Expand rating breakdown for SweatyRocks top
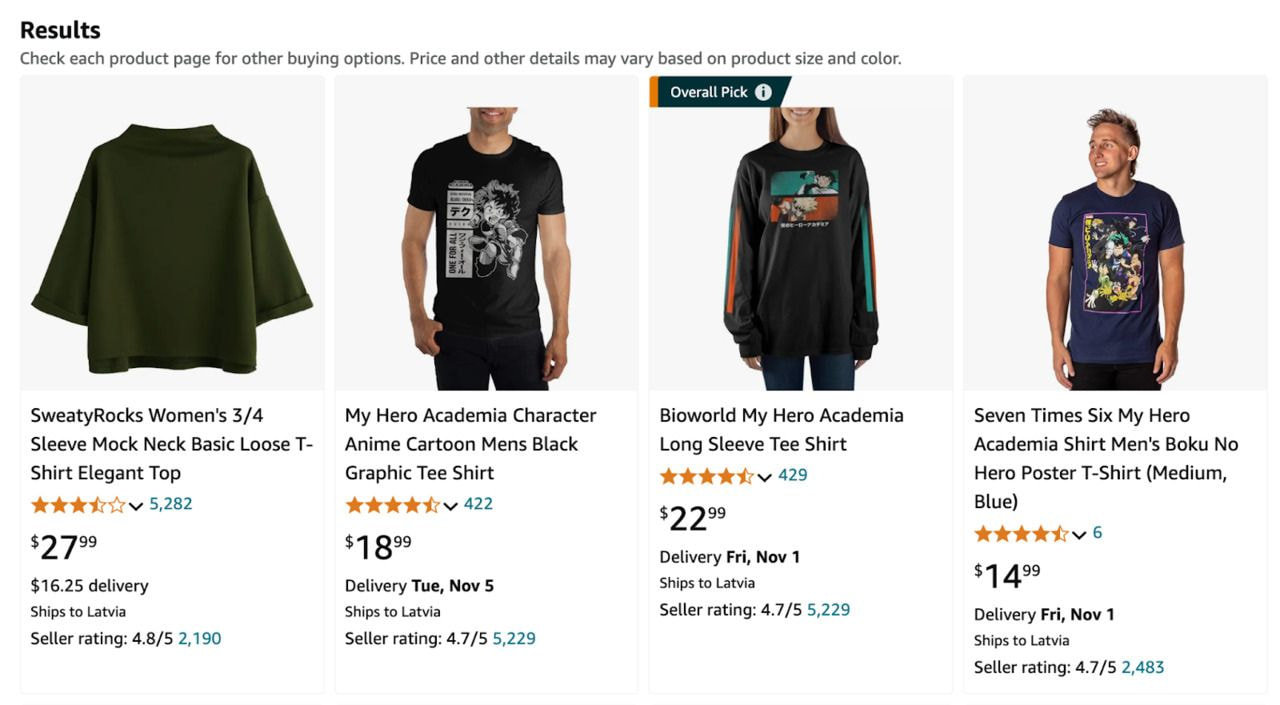The height and width of the screenshot is (705, 1280). click(136, 506)
